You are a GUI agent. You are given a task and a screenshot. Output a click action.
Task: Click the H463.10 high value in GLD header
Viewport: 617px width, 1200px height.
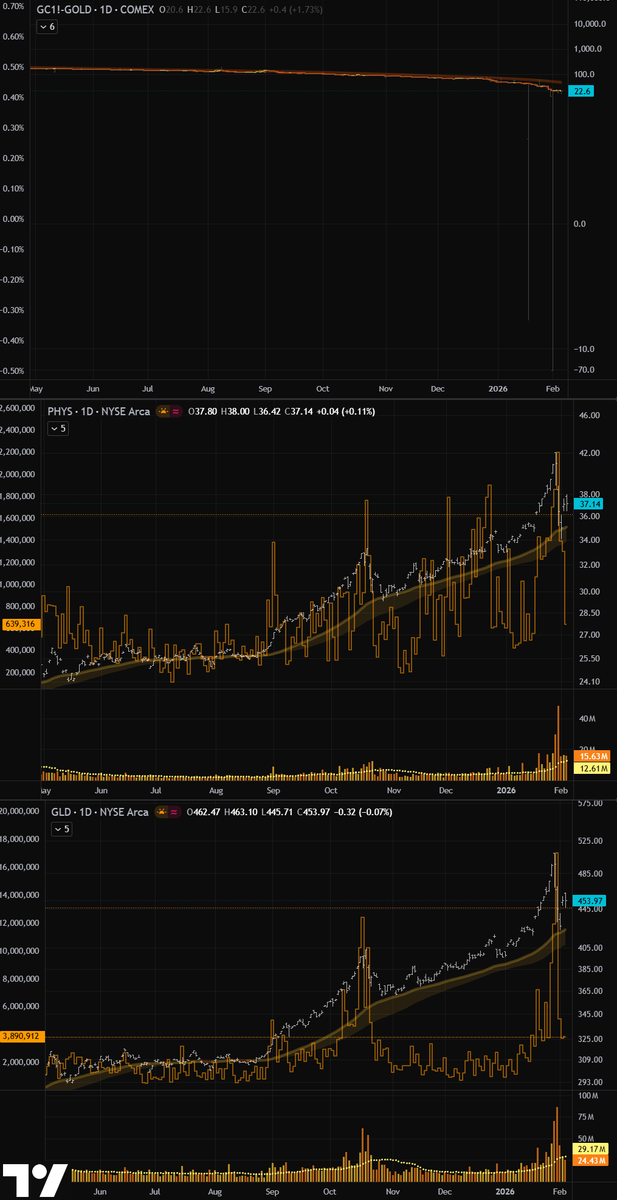click(x=240, y=812)
